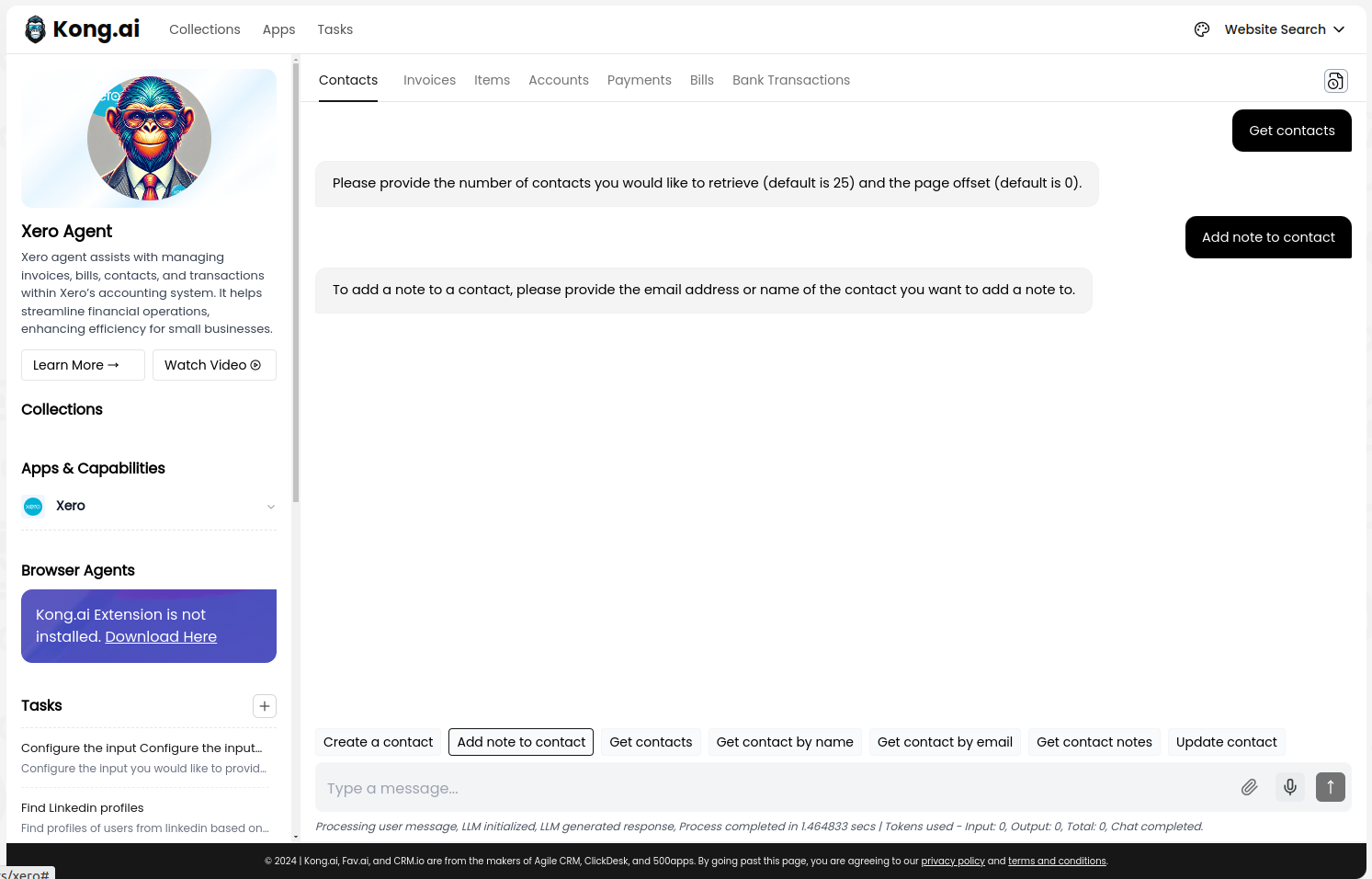Open Apps in the top navigation
Viewport: 1372px width, 879px height.
278,29
